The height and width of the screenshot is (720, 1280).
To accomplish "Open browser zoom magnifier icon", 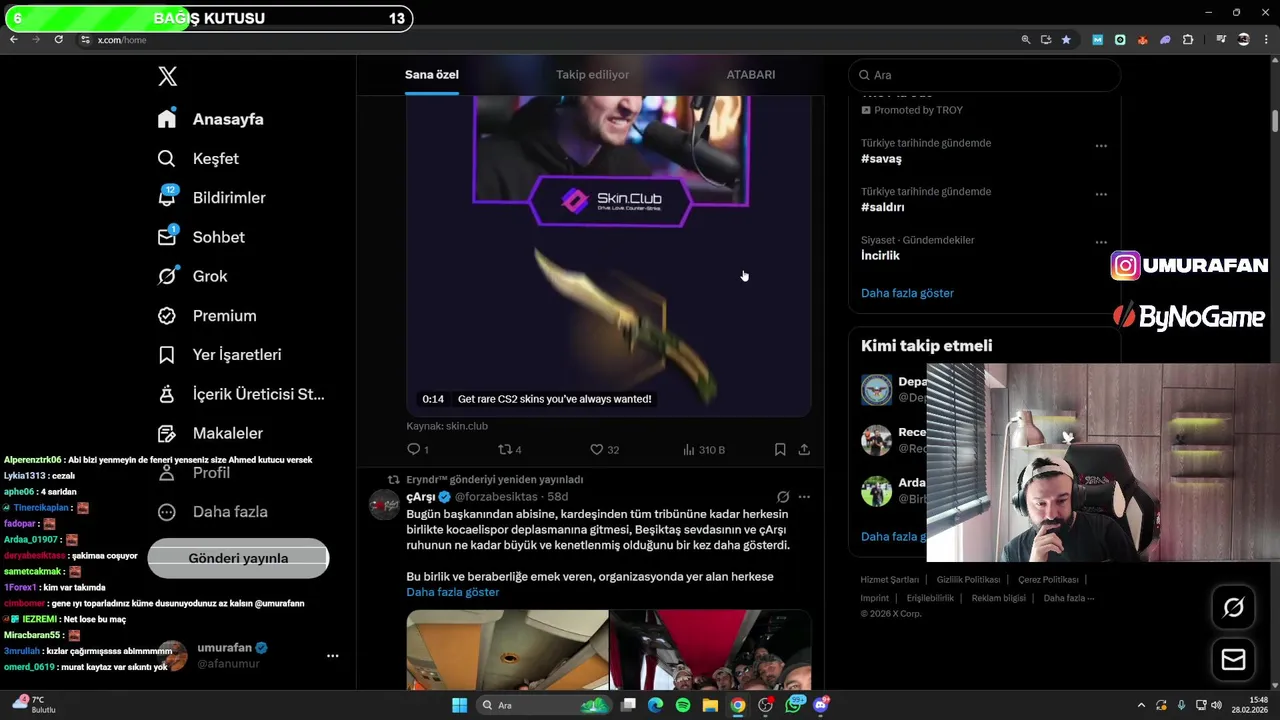I will pos(1025,40).
